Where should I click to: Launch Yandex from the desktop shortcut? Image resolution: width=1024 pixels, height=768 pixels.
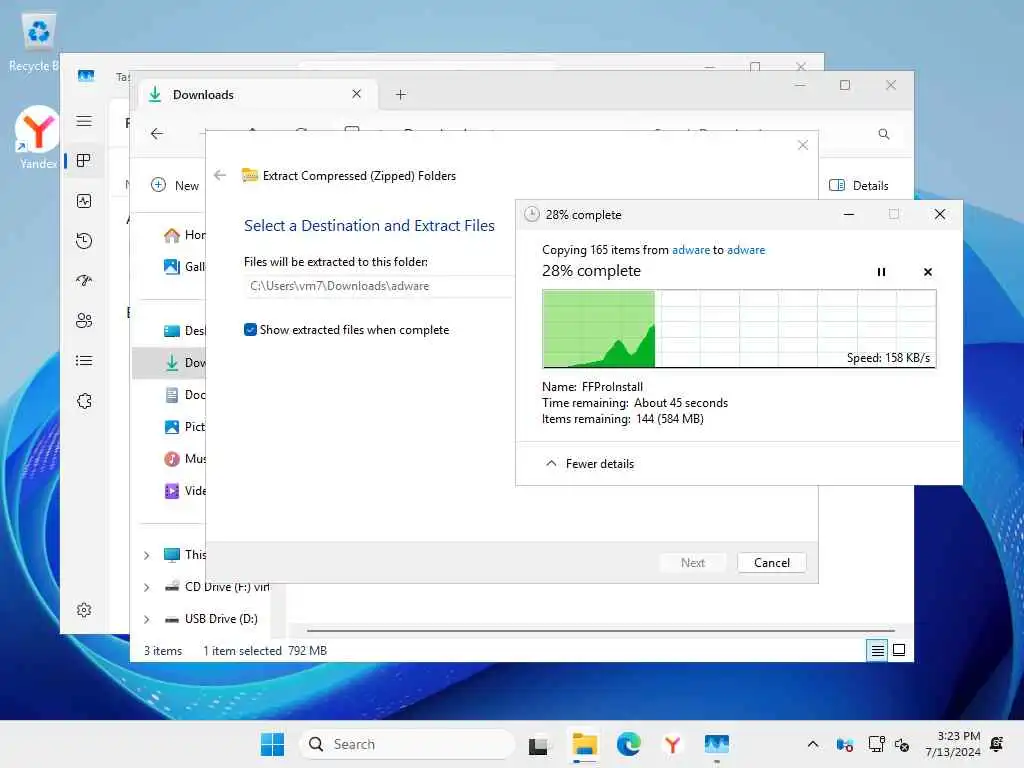coord(38,137)
